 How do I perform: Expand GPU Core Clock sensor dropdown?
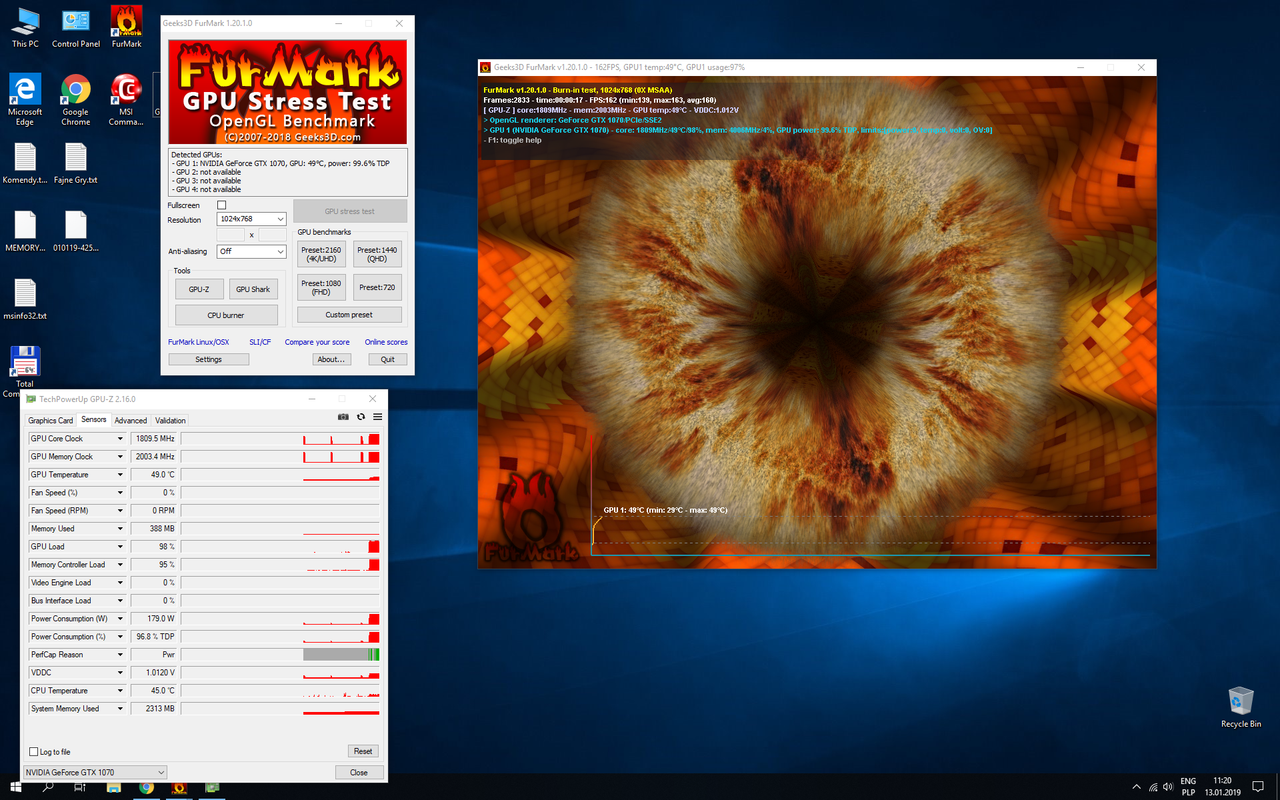click(x=120, y=439)
